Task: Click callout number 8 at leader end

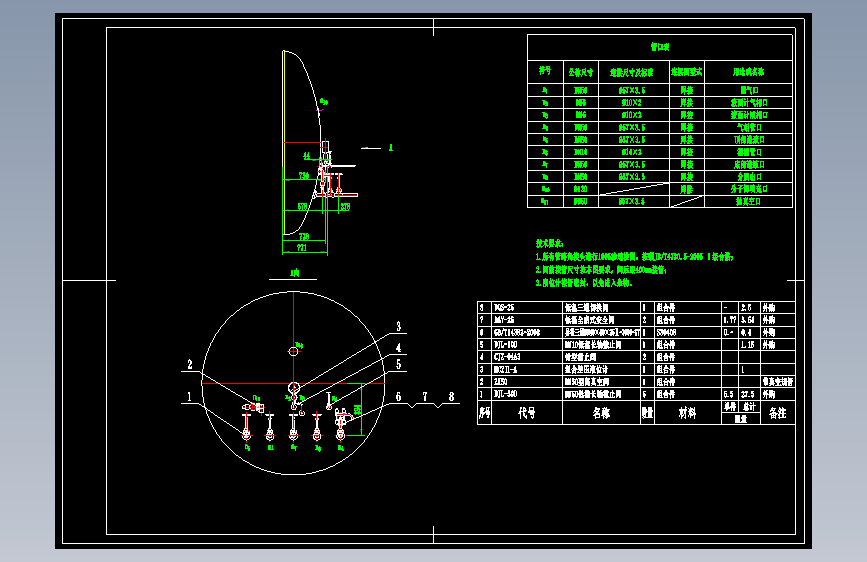Action: 451,397
